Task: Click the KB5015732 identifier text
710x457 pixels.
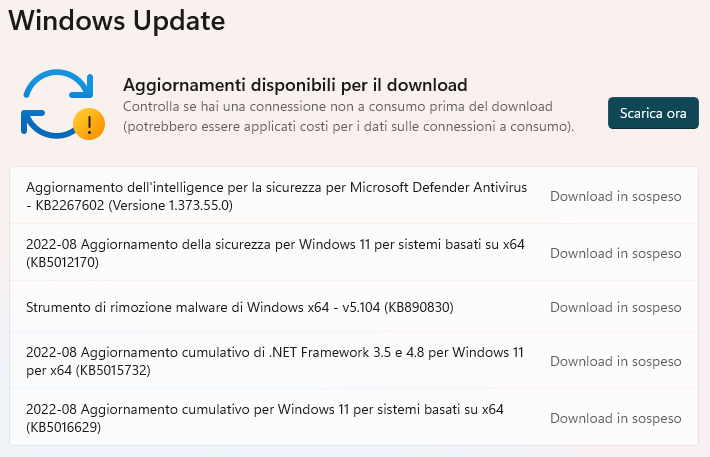Action: 115,371
